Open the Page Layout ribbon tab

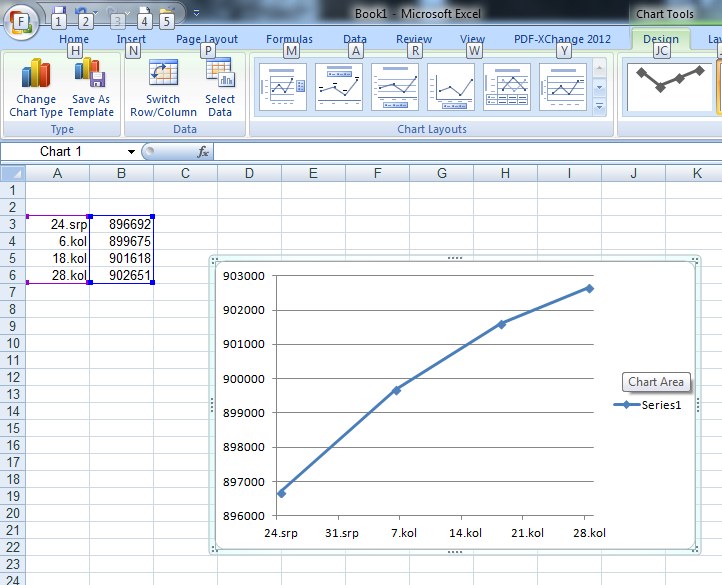coord(207,39)
